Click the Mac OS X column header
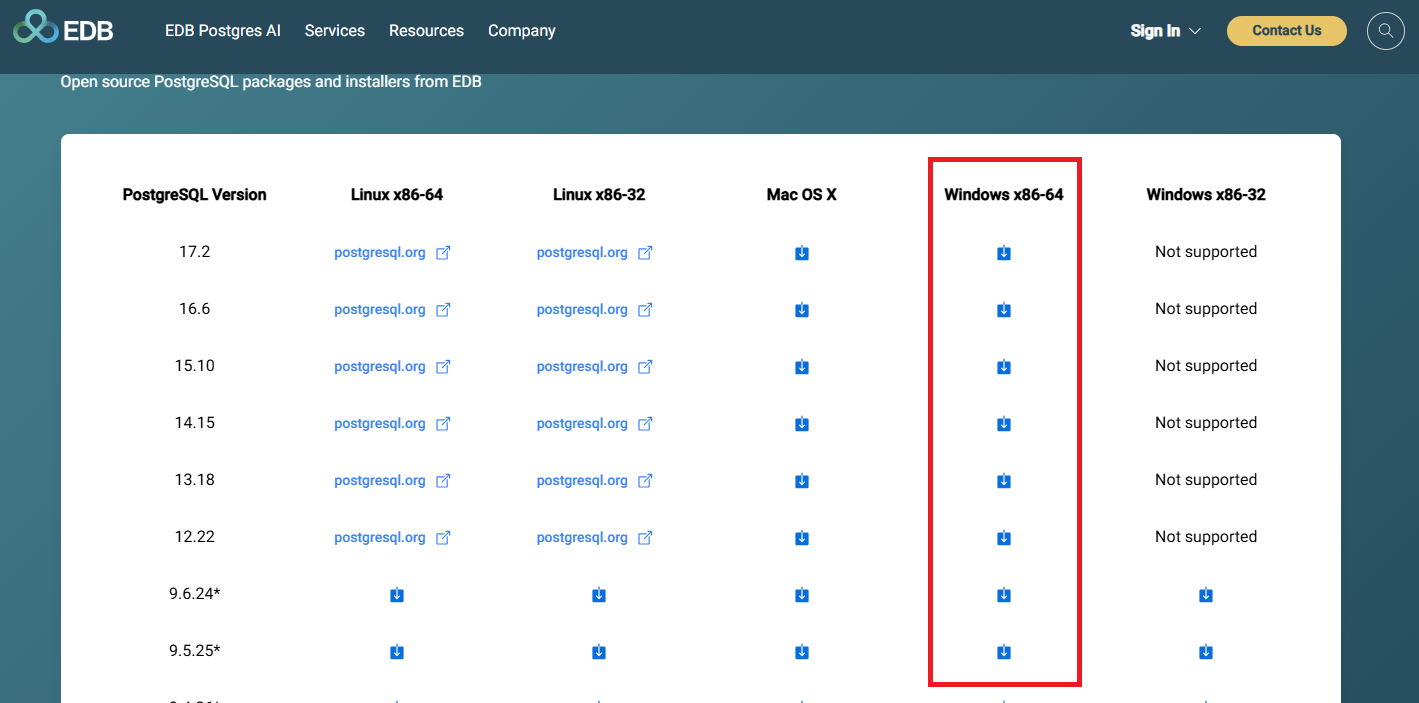The width and height of the screenshot is (1419, 703). tap(802, 195)
